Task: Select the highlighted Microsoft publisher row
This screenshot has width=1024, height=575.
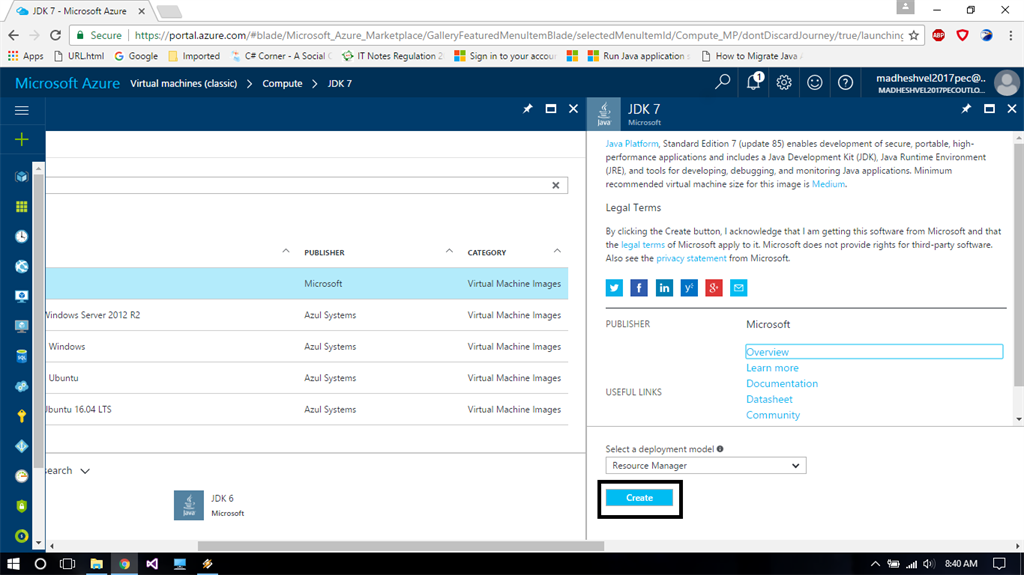Action: [x=307, y=284]
